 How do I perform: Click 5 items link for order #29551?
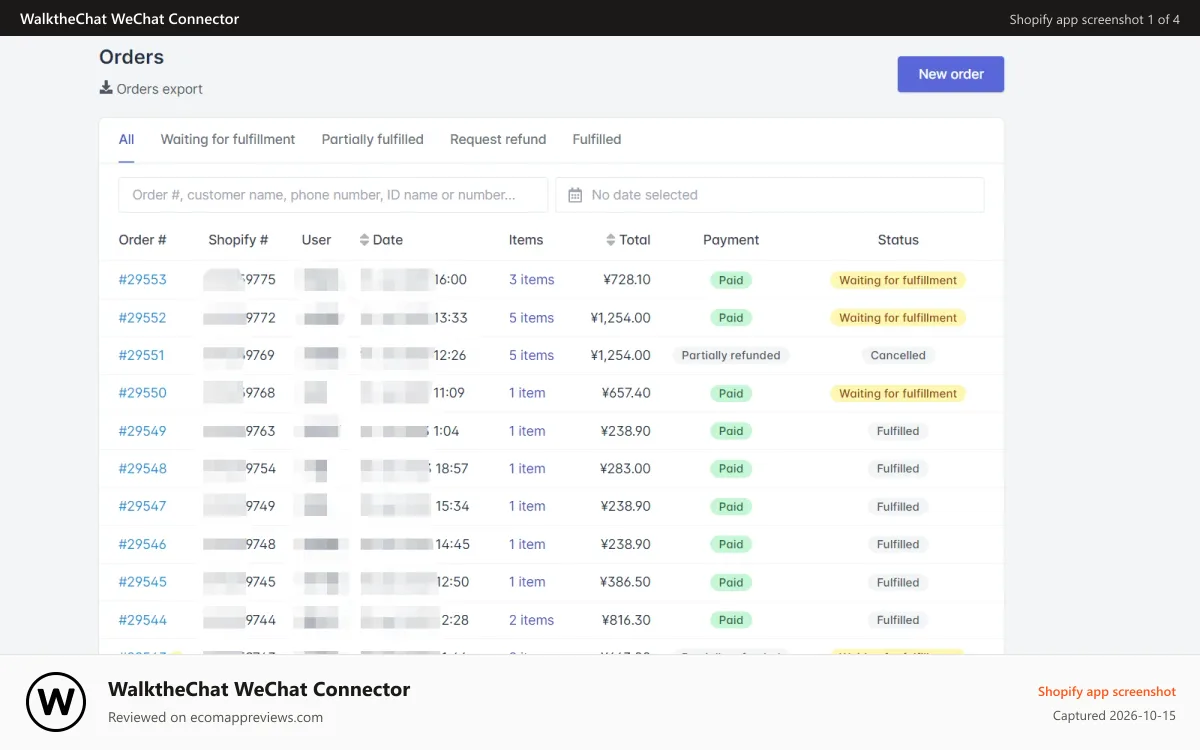pyautogui.click(x=531, y=355)
